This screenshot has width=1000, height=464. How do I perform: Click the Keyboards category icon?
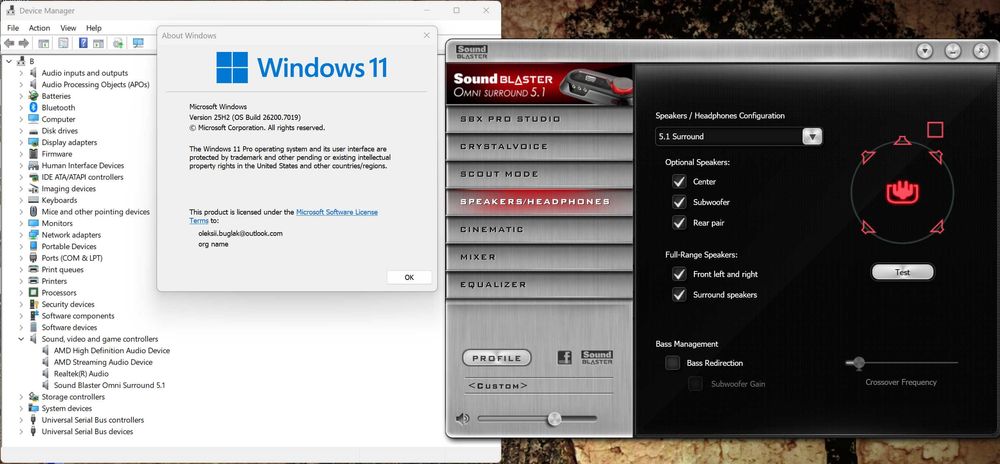tap(34, 200)
